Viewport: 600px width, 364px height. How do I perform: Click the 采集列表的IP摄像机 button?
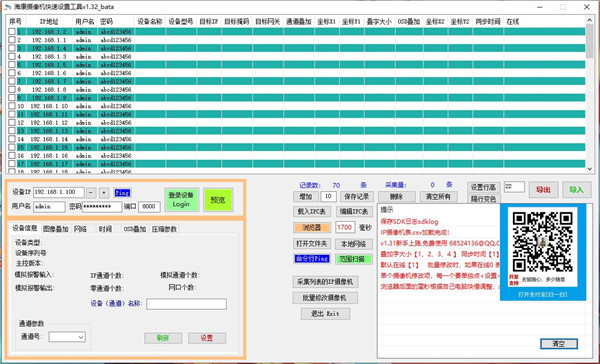(x=325, y=282)
